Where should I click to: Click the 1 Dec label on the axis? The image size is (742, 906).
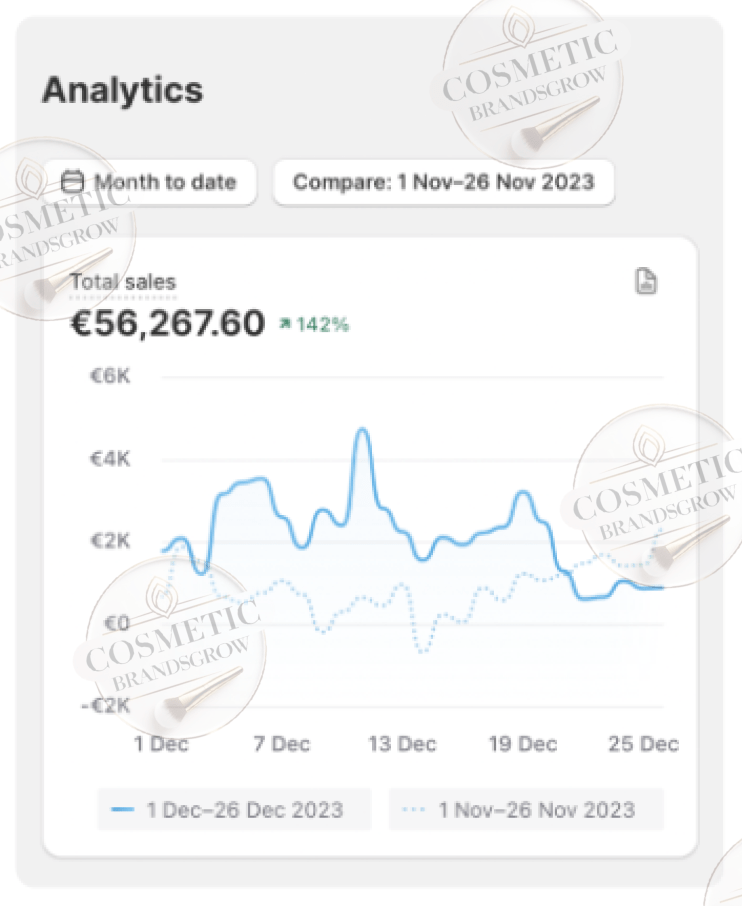pyautogui.click(x=162, y=744)
